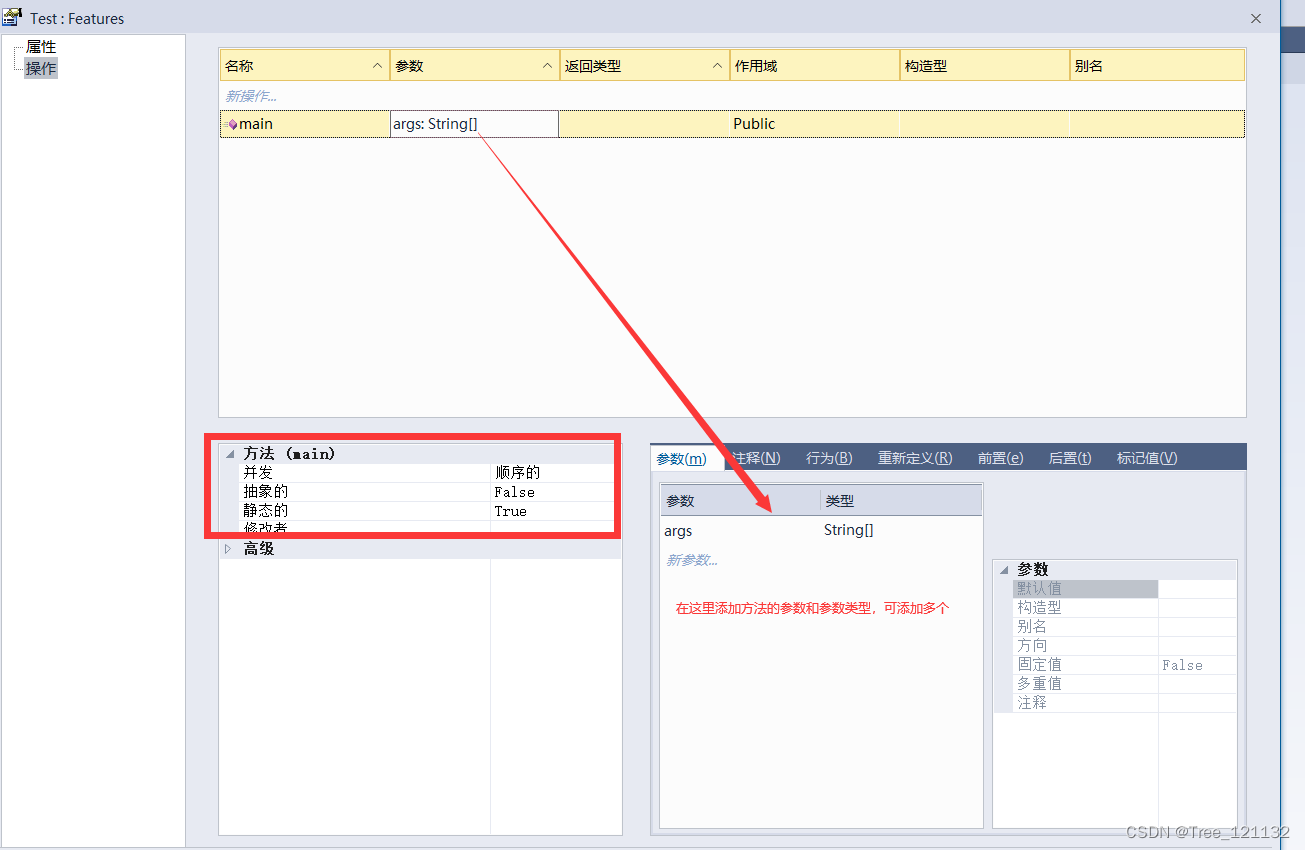1305x850 pixels.
Task: Click 新参数... to add a parameter
Action: 692,560
